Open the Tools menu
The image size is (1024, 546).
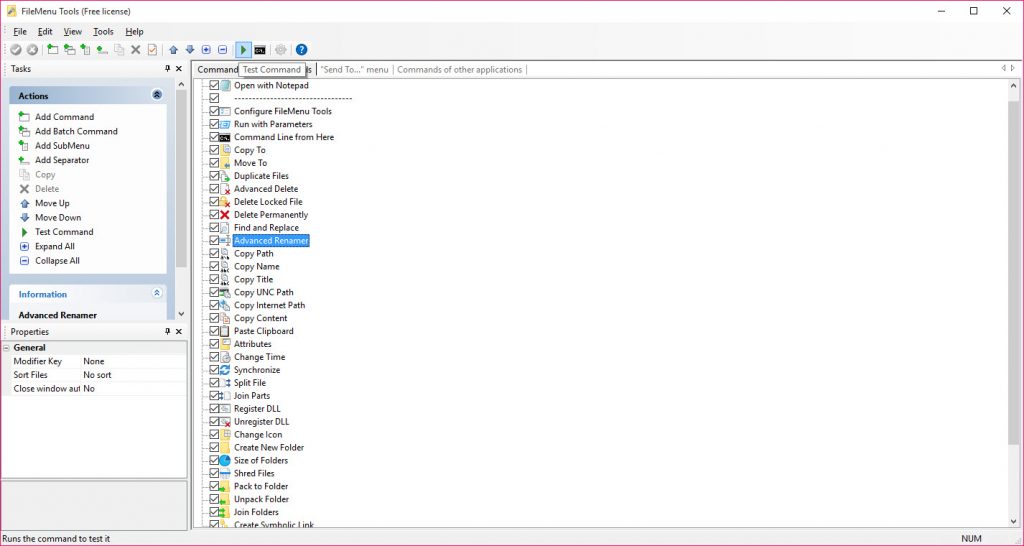(103, 31)
